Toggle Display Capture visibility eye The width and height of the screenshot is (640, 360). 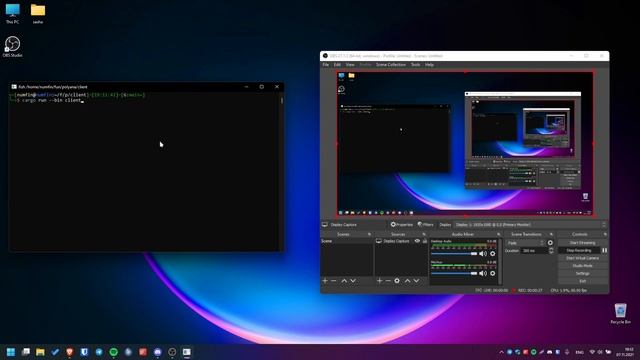pos(417,241)
